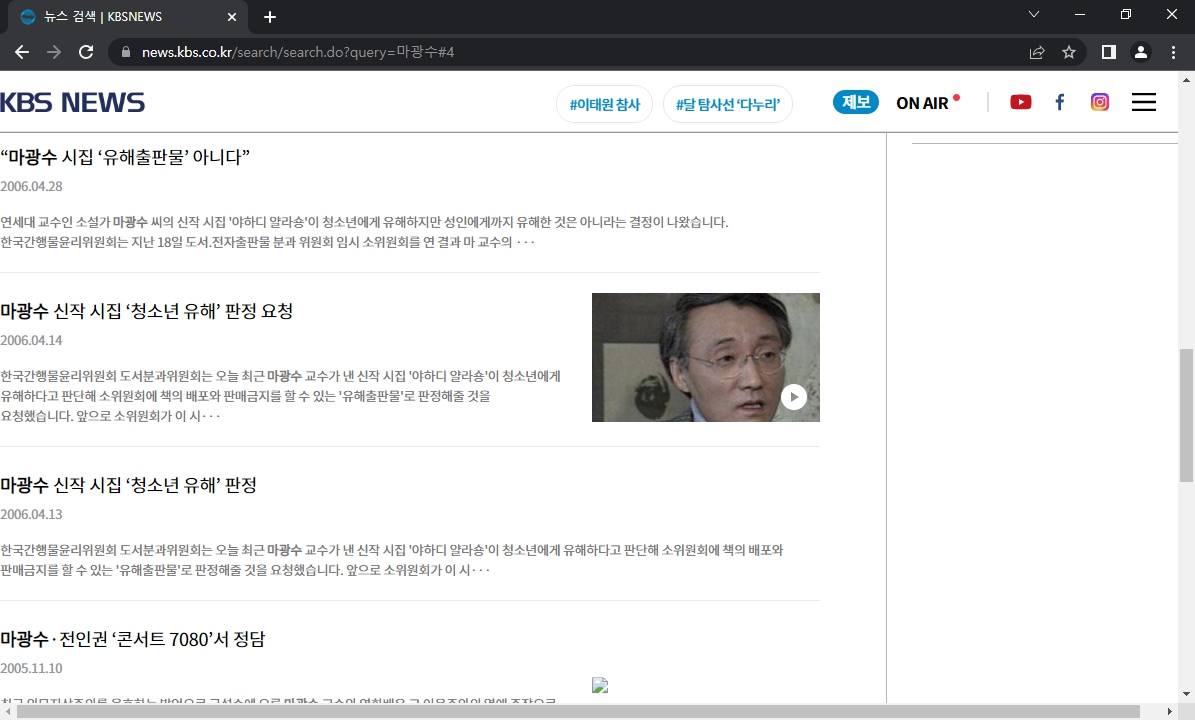Screen dimensions: 1195x720
Task: Click the date 2005.11.10
Action: (x=31, y=667)
